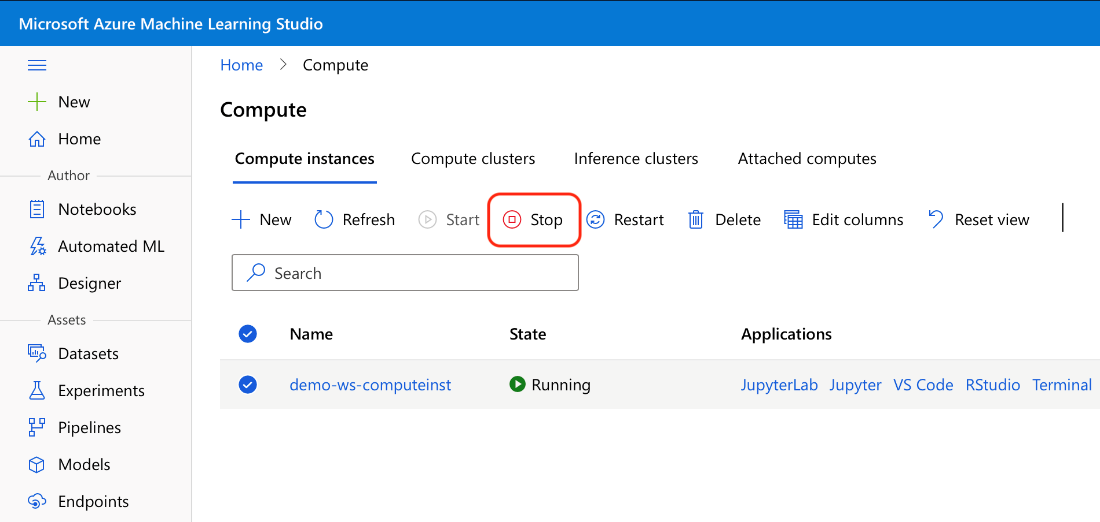The image size is (1100, 522).
Task: Launch the RStudio application link
Action: pyautogui.click(x=993, y=384)
